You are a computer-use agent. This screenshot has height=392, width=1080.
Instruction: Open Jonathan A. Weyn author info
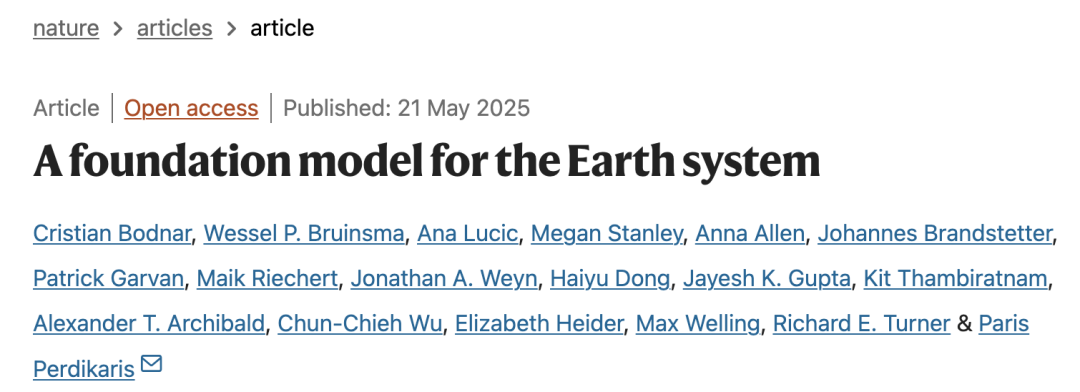click(444, 279)
